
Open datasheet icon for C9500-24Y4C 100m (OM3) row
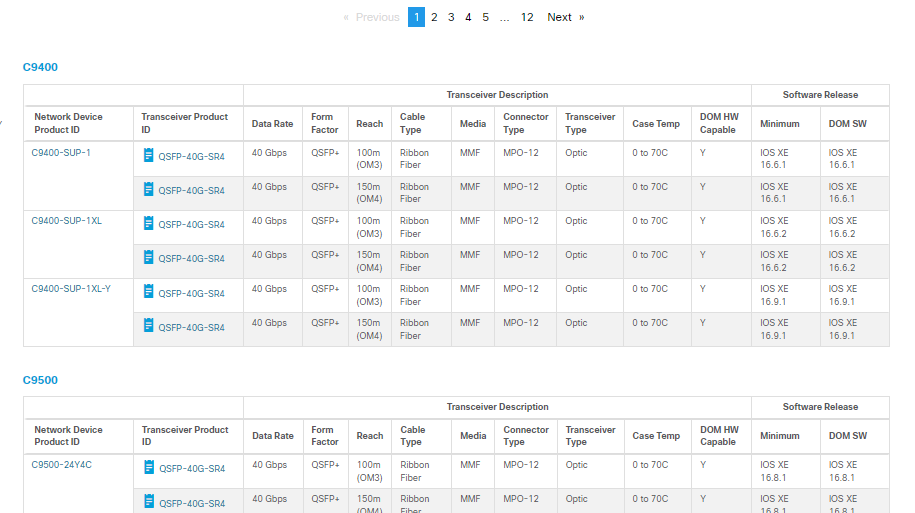[x=149, y=467]
